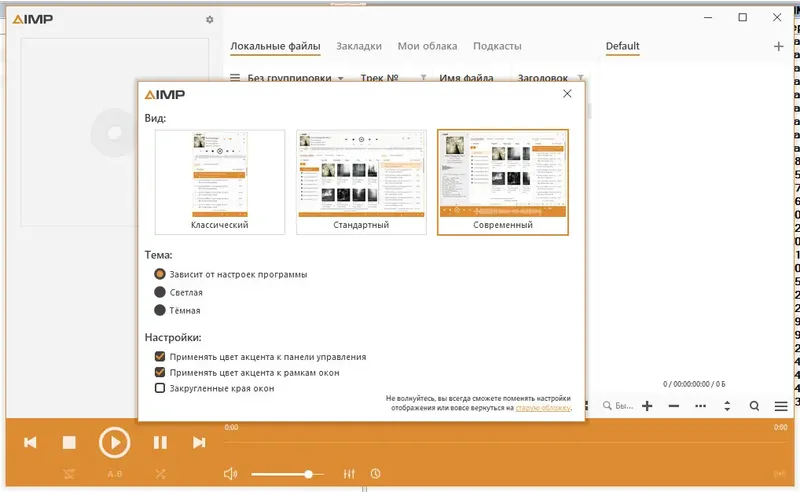
Task: Play the current track
Action: point(114,442)
